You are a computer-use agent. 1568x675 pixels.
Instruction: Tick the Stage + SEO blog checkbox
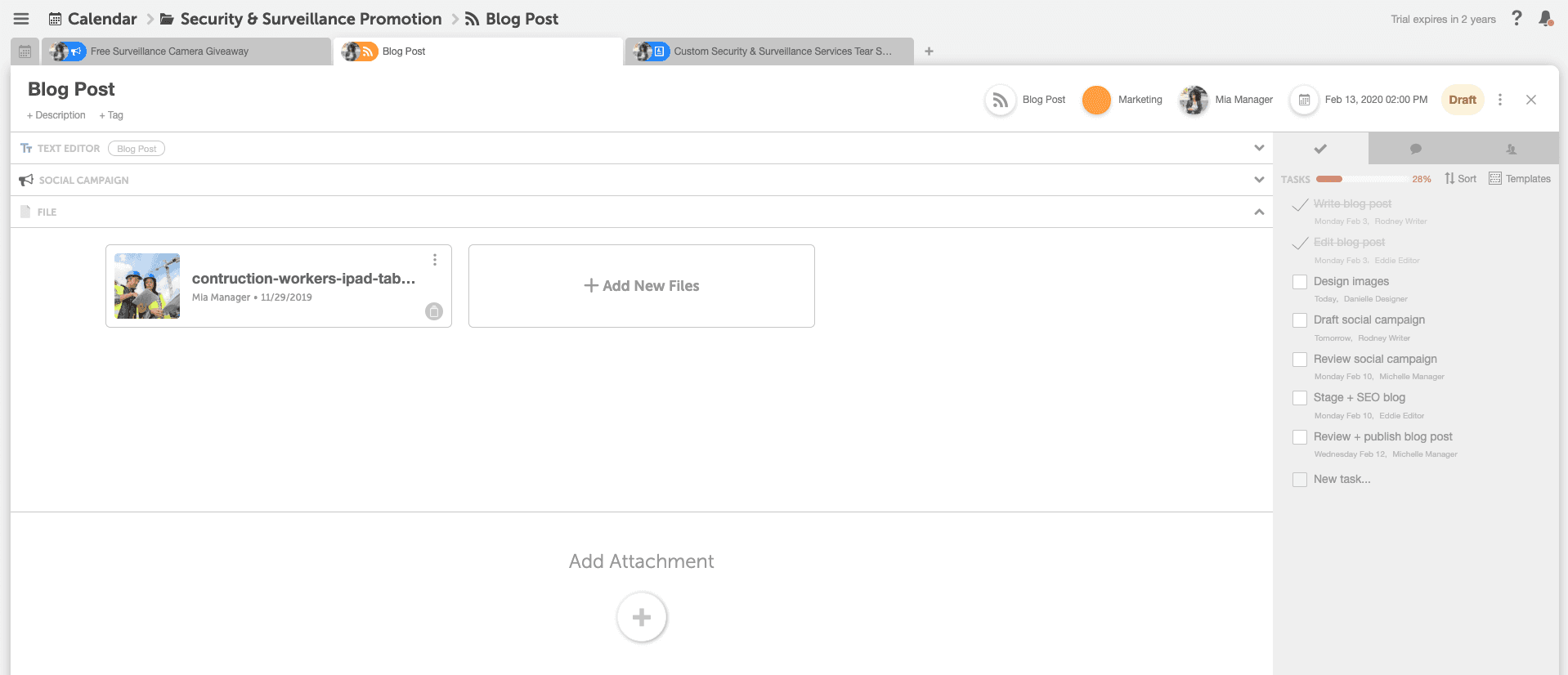1300,398
